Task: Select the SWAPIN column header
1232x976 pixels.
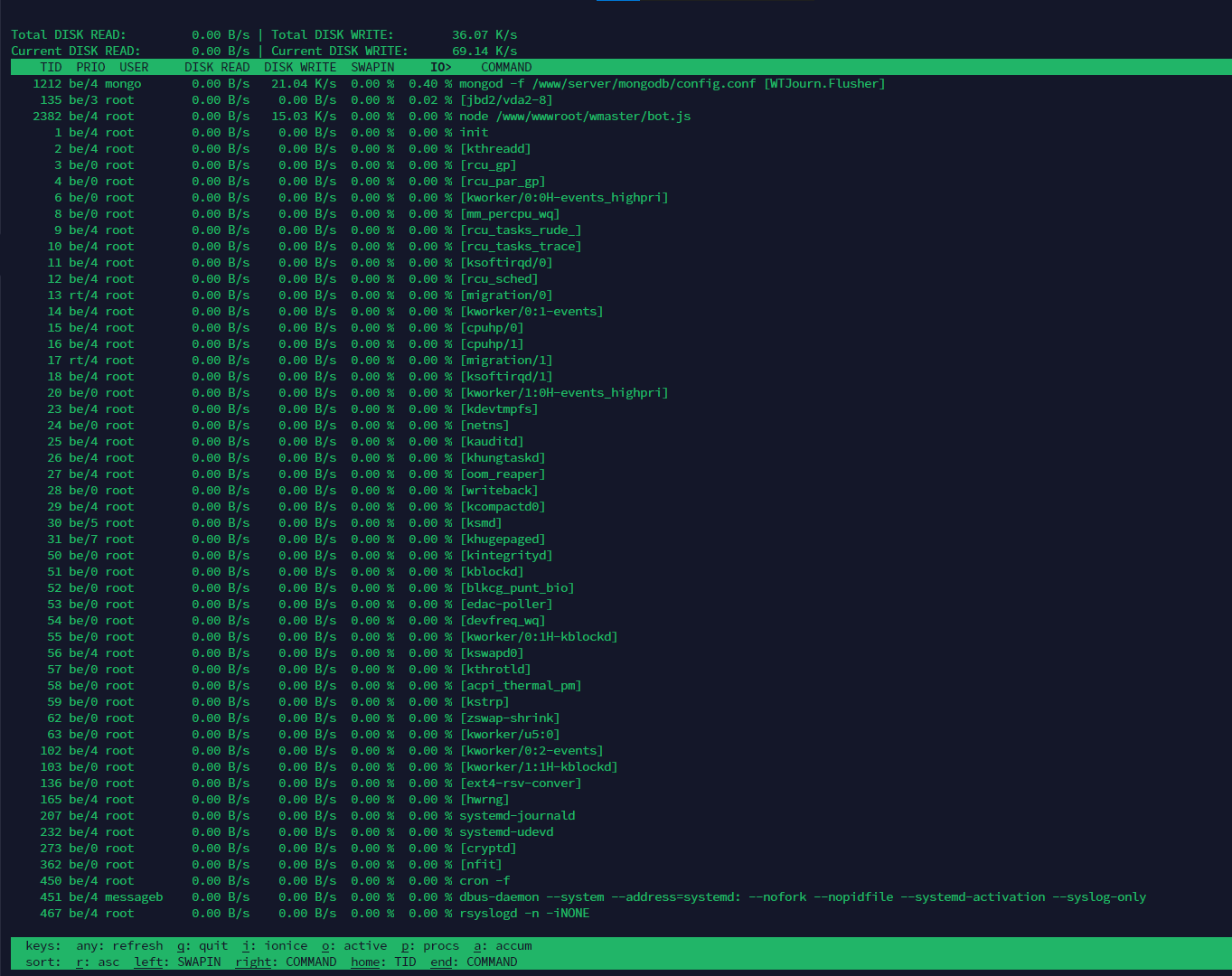Action: click(x=372, y=67)
